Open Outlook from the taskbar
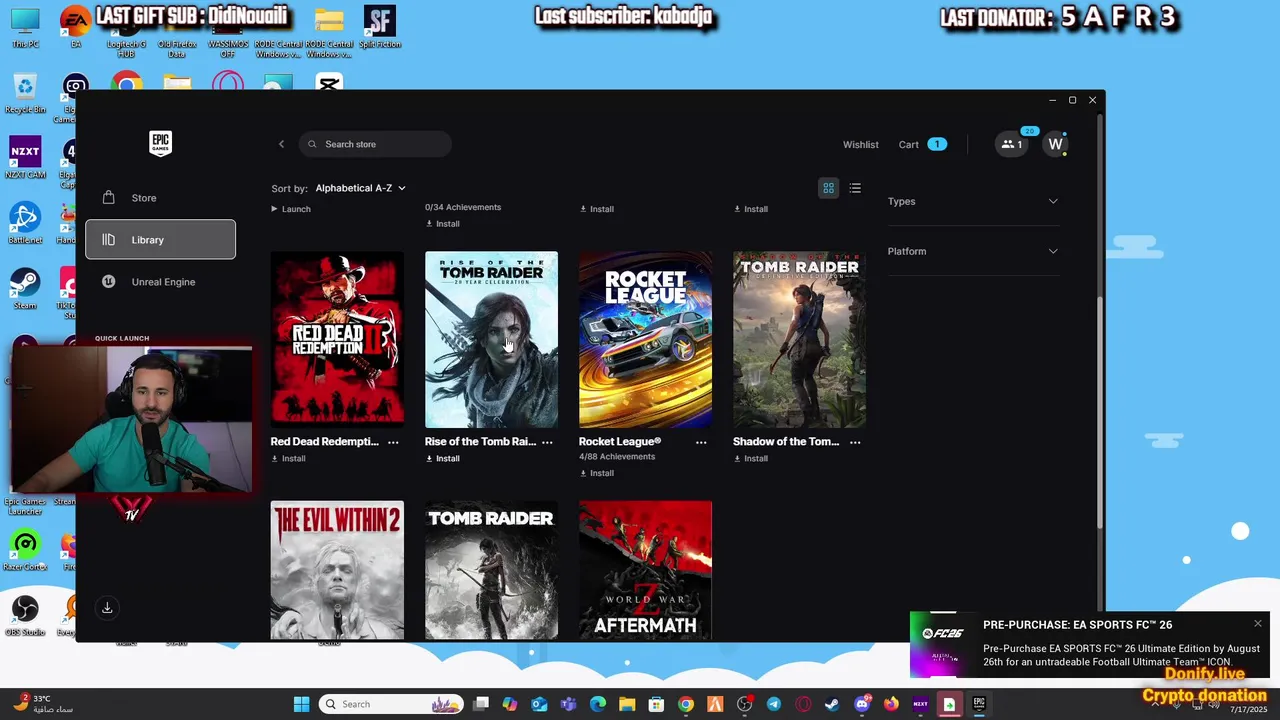 [x=539, y=704]
